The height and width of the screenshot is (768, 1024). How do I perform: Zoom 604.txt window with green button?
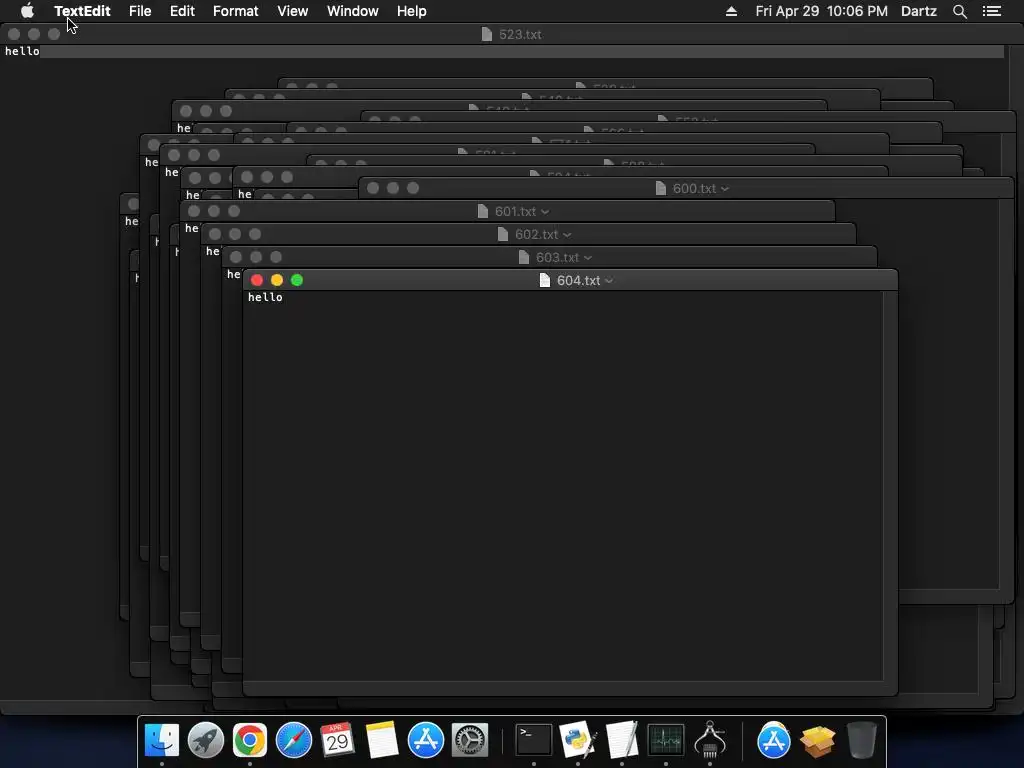[x=297, y=280]
